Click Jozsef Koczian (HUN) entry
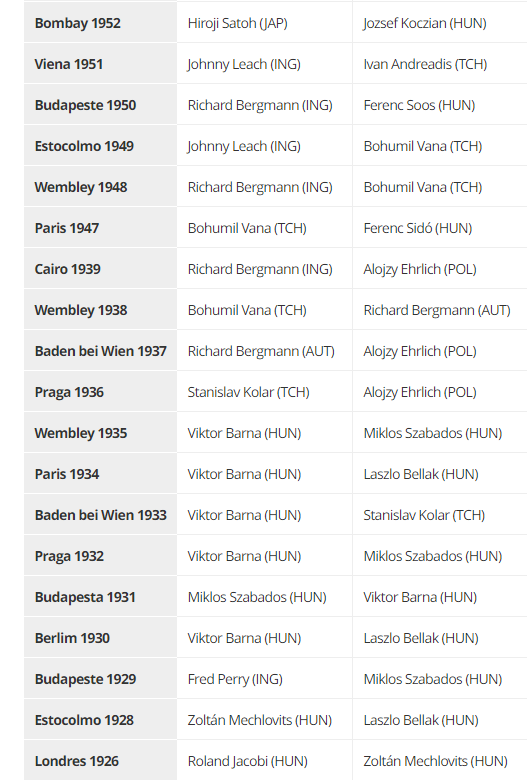Screen dimensions: 530x780 point(440,23)
